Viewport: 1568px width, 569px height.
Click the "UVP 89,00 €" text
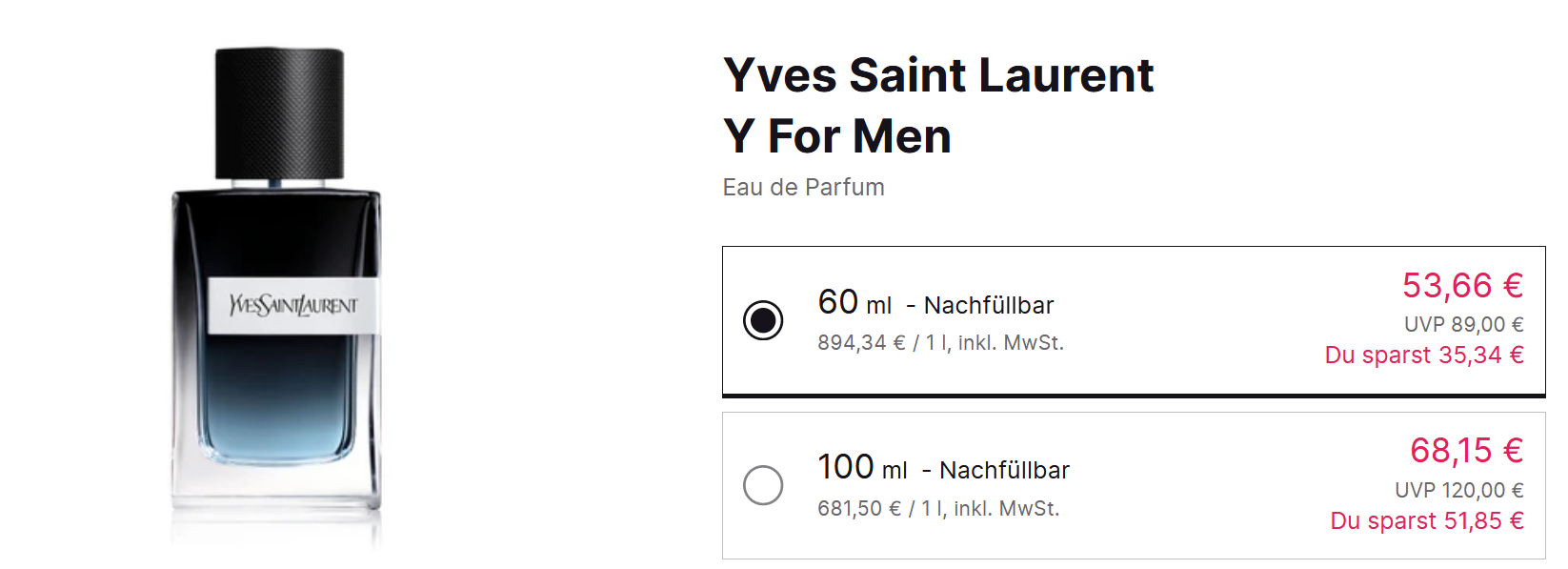point(1463,325)
